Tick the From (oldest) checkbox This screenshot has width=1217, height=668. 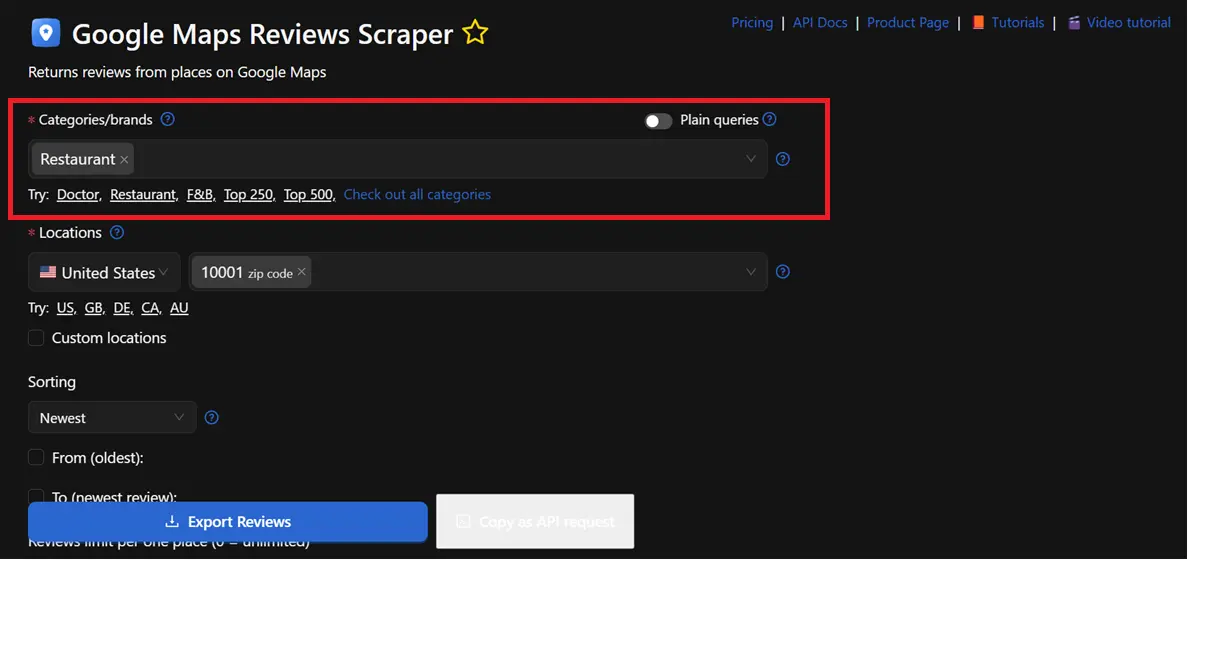[36, 457]
